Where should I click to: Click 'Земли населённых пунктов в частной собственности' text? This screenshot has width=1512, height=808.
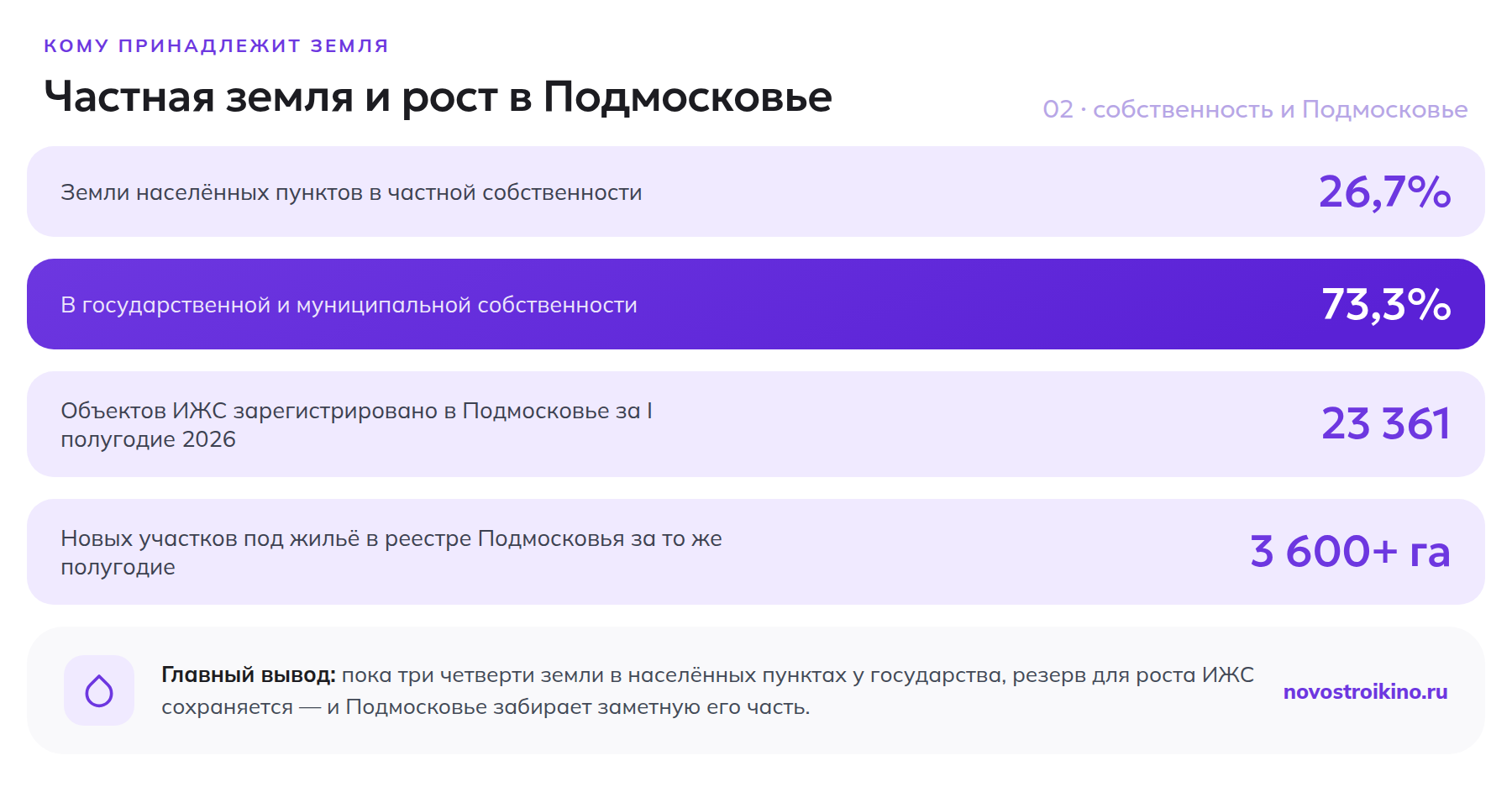(x=351, y=192)
